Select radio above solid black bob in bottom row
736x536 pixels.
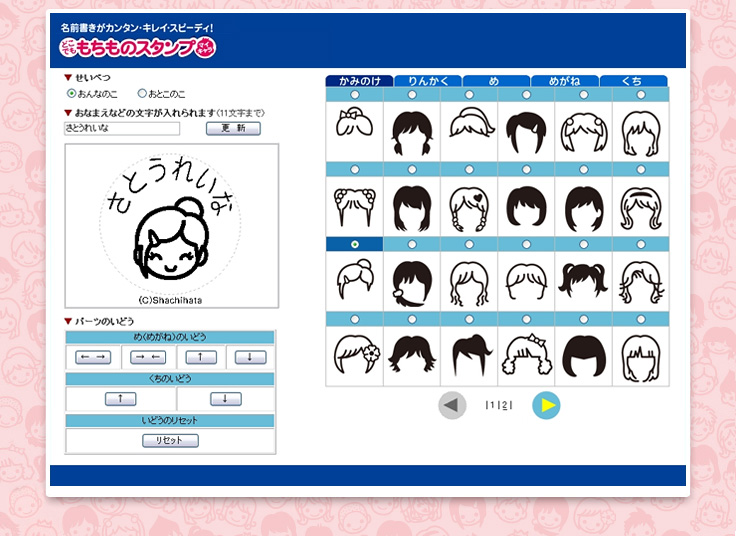tap(583, 319)
